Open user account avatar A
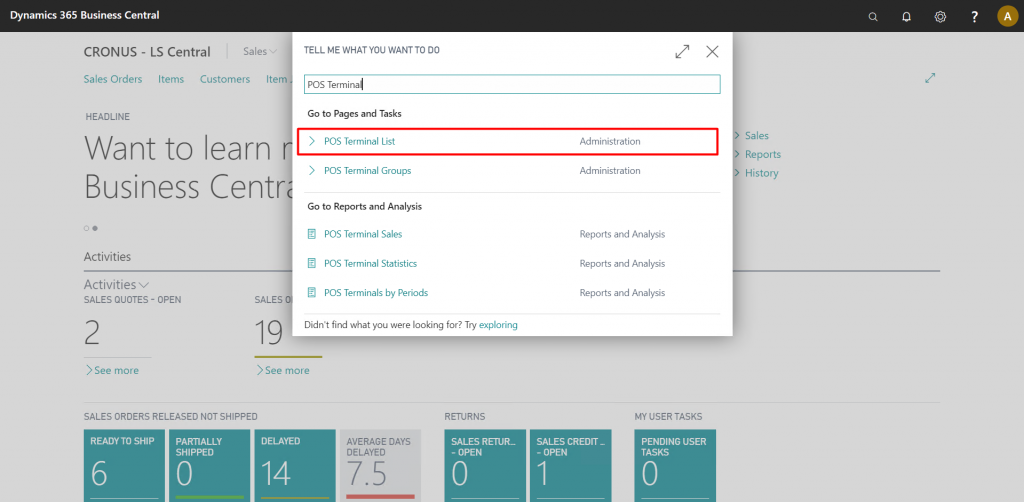Viewport: 1024px width, 502px height. click(1008, 16)
